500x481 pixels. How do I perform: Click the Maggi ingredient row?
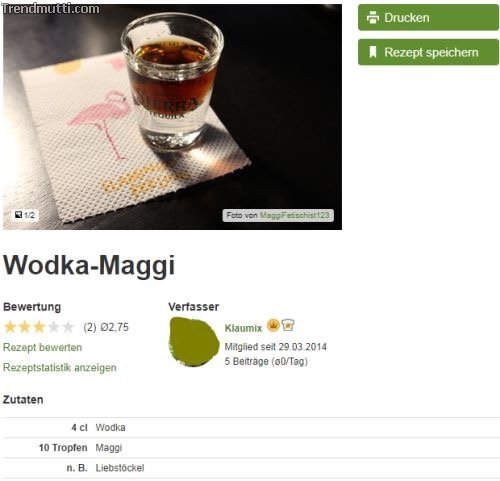click(251, 448)
